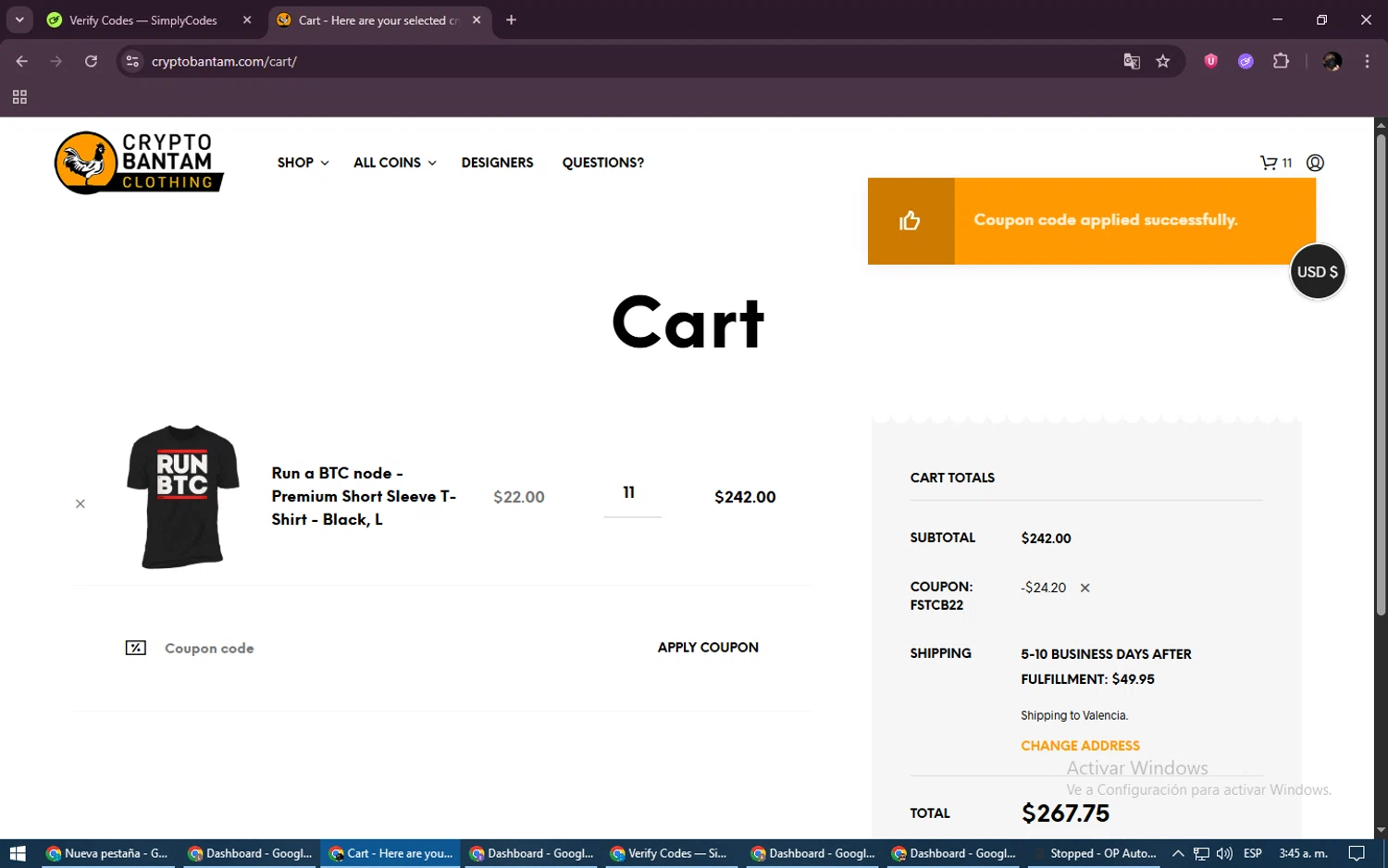
Task: Open the tab groups grid icon
Action: [19, 97]
